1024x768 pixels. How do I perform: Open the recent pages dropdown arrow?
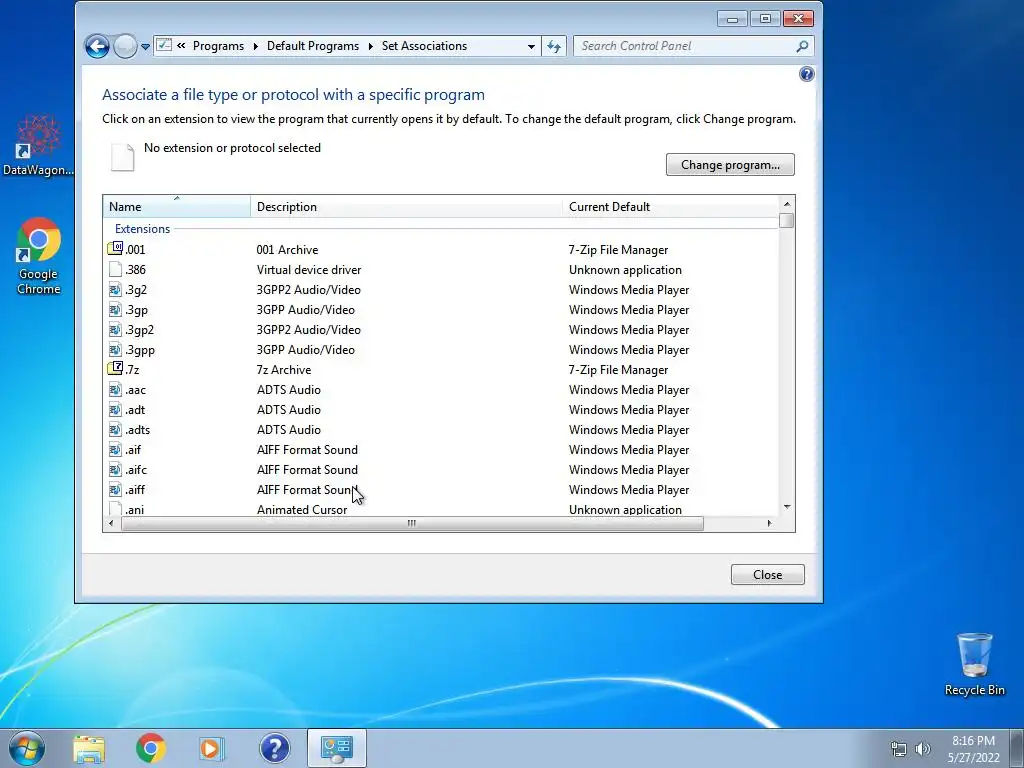(x=145, y=46)
